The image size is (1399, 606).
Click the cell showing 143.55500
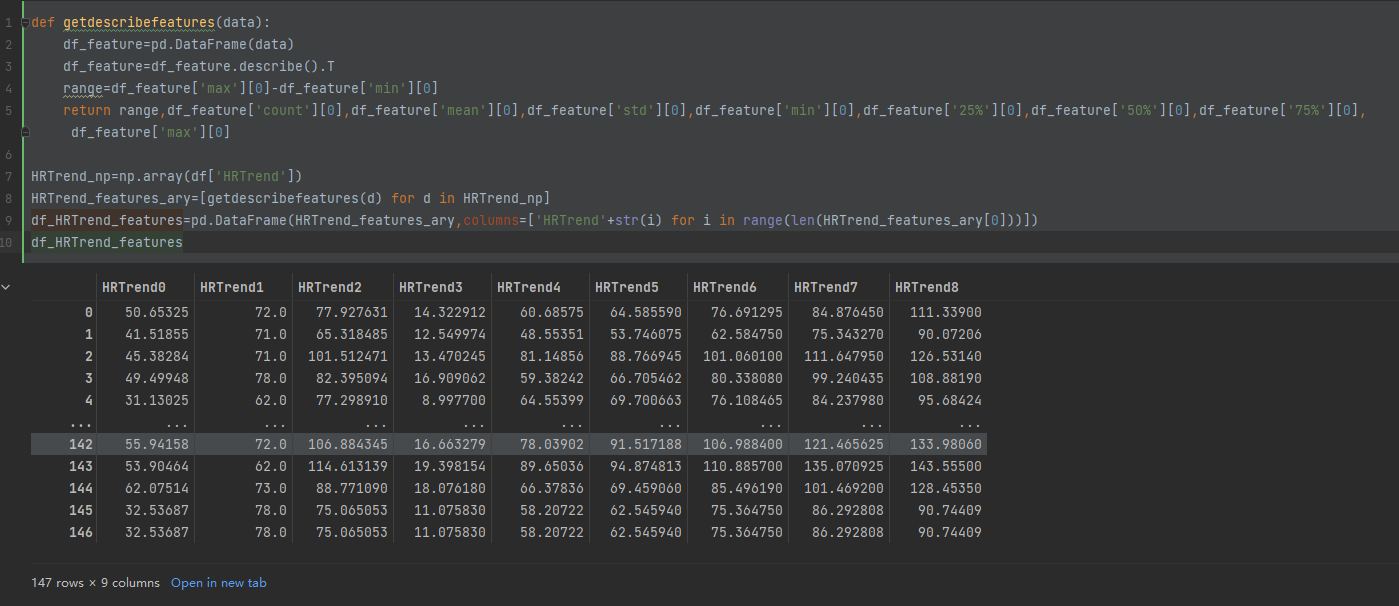(945, 467)
